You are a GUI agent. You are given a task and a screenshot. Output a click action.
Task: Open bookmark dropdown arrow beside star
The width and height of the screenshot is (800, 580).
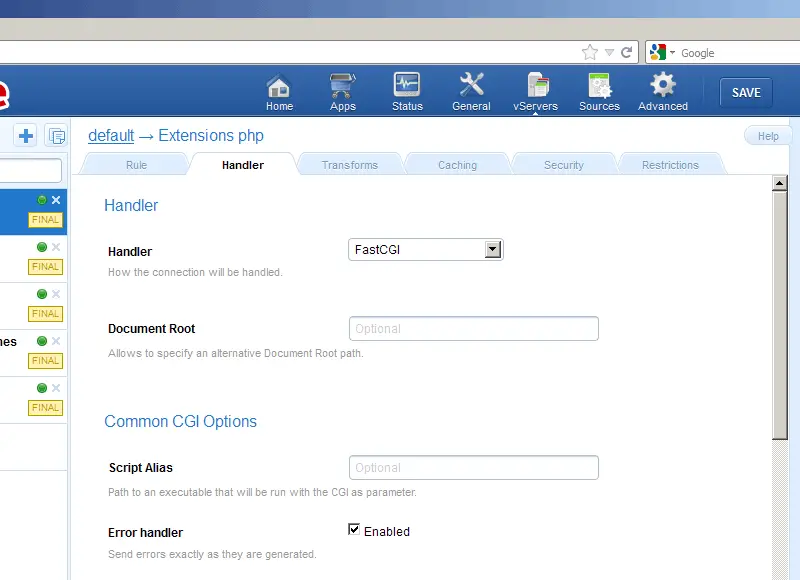pyautogui.click(x=609, y=52)
